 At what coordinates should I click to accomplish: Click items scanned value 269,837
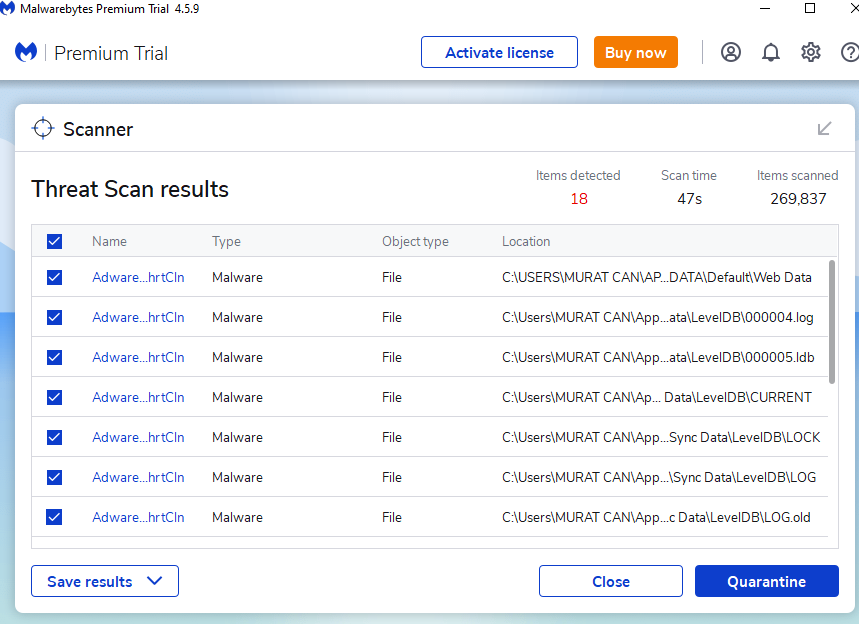pos(798,198)
